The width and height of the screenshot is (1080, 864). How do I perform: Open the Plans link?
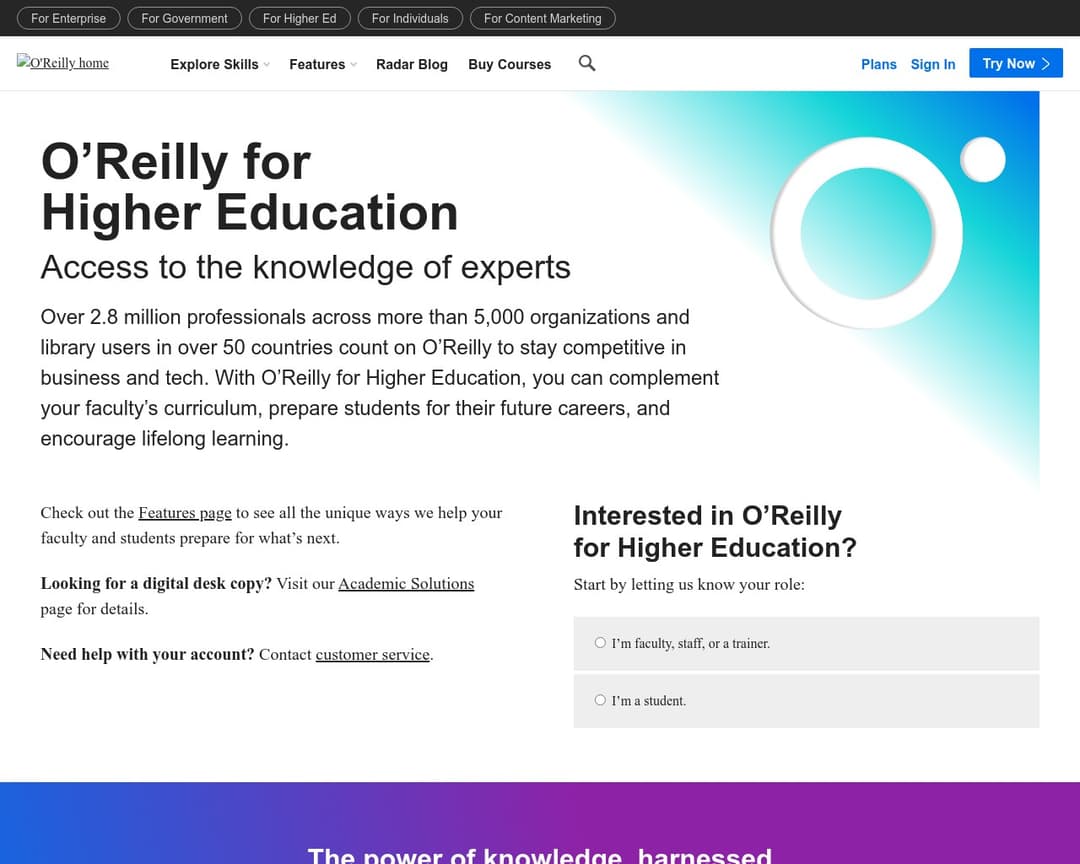(x=878, y=64)
